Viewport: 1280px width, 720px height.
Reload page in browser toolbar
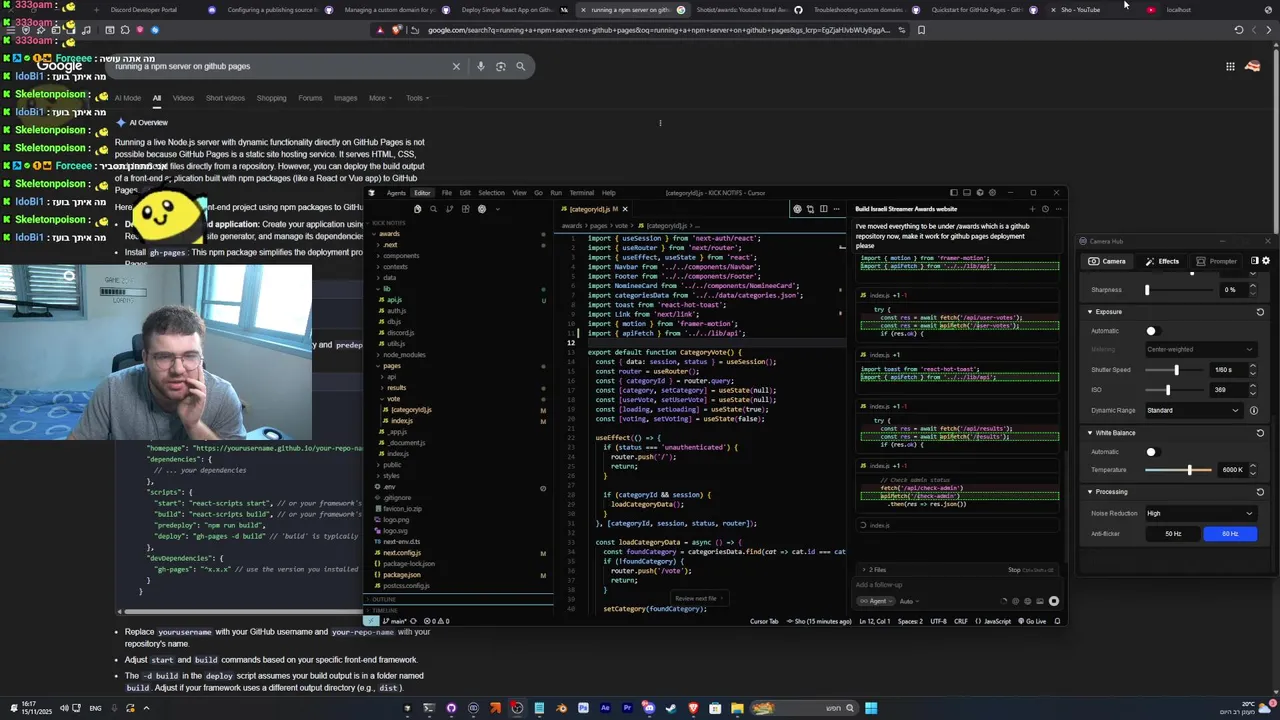[1239, 30]
